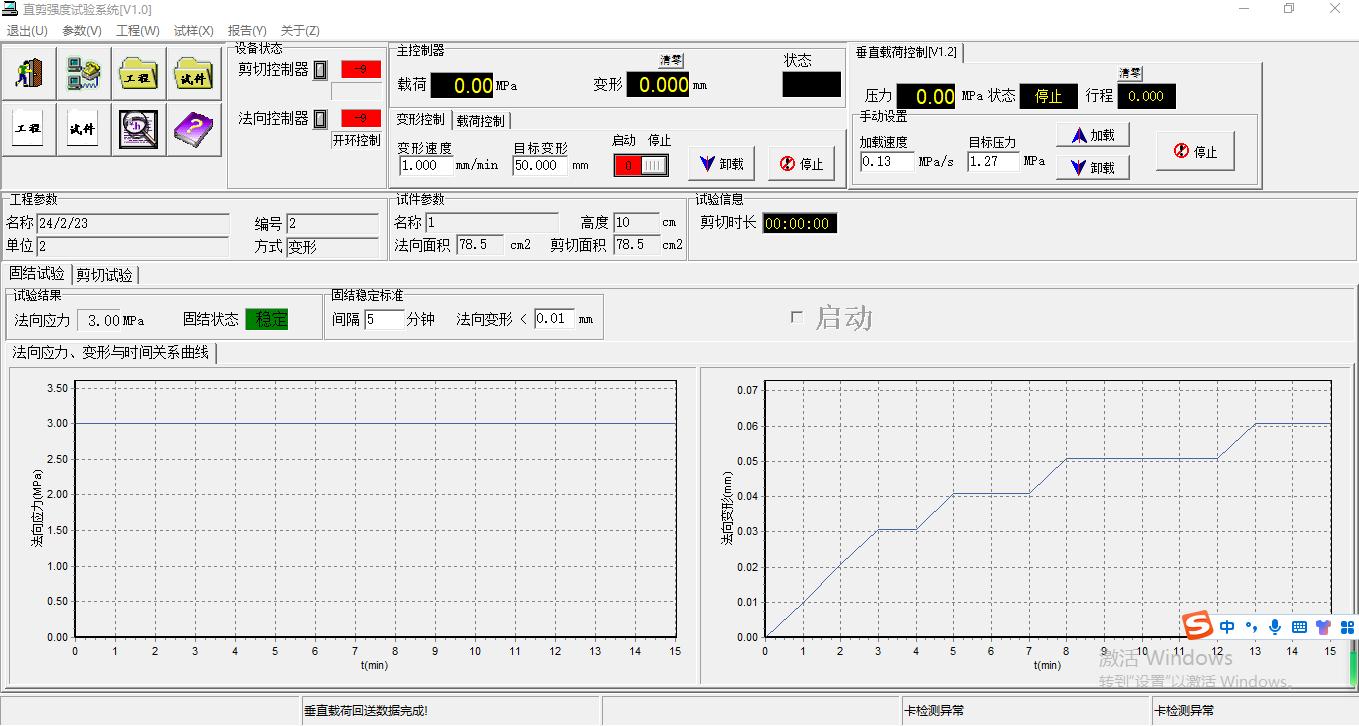Viewport: 1359px width, 726px height.
Task: Click the 停止 button in vertical load control
Action: tap(1195, 151)
